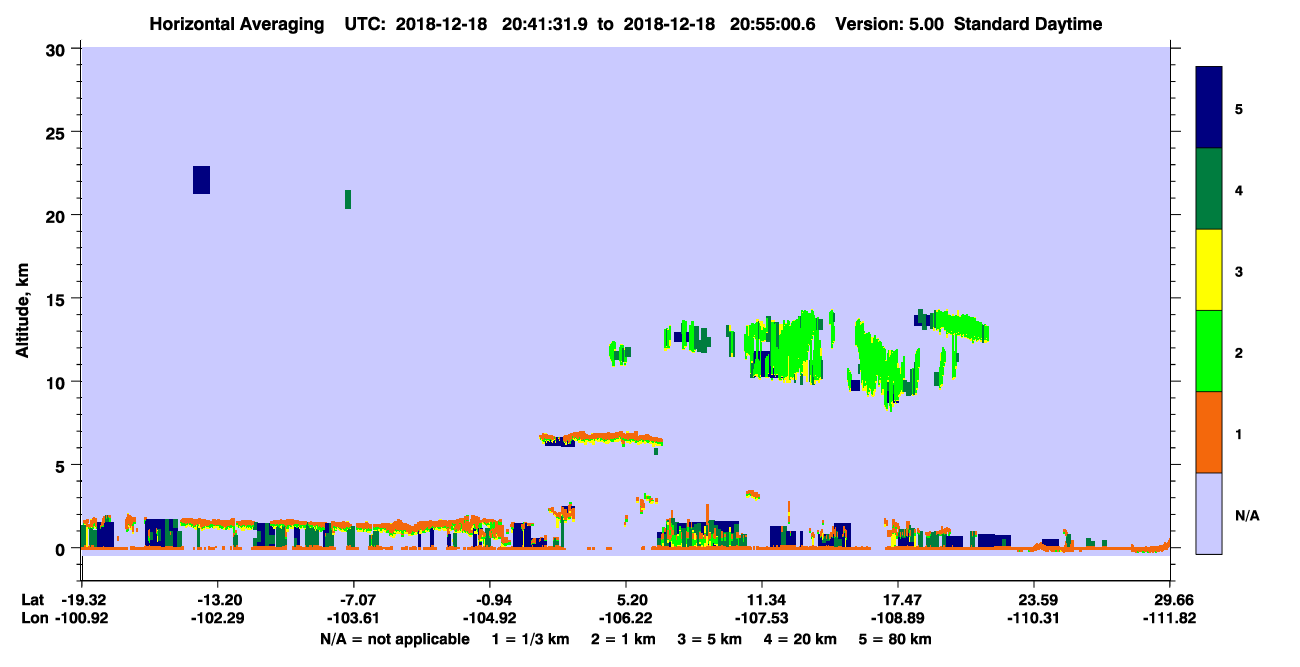Click the longitude value -108.89

tap(898, 618)
